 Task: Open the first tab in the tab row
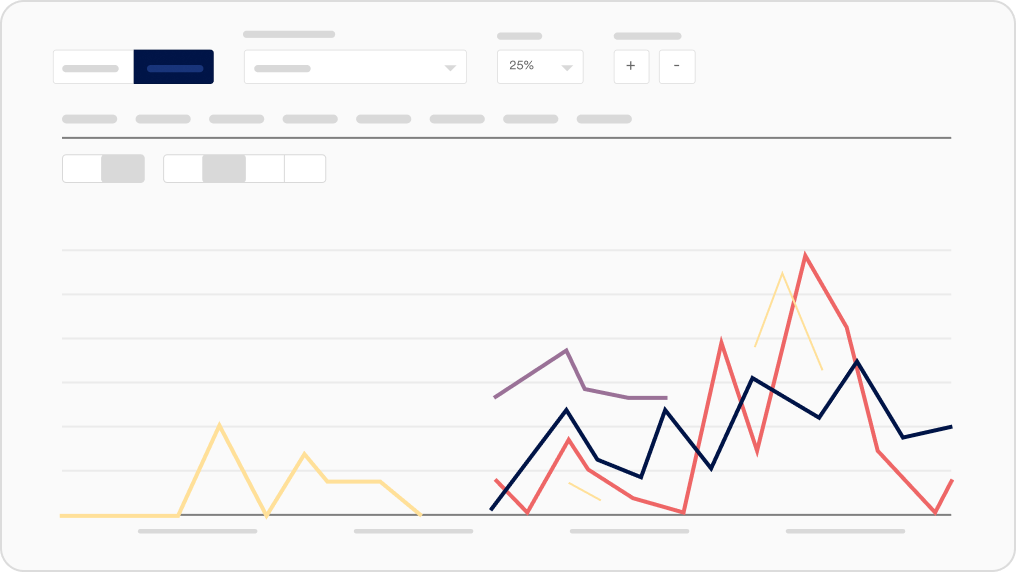[89, 119]
